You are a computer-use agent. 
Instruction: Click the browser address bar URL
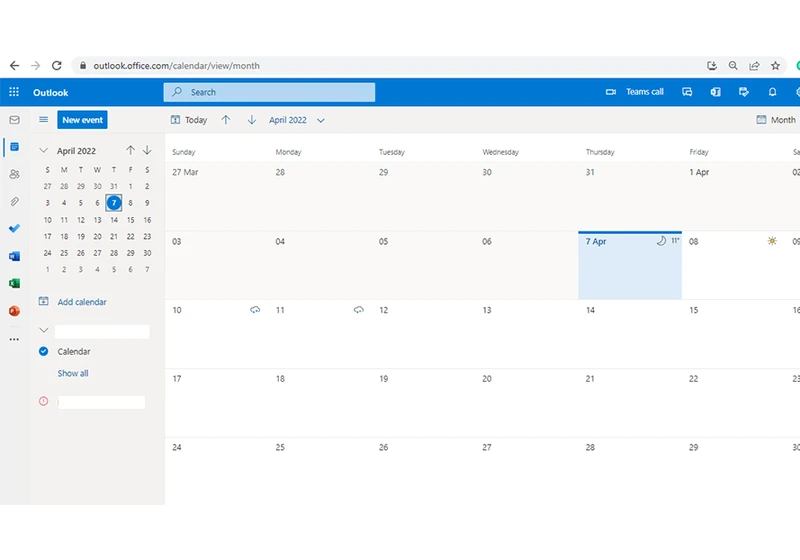pyautogui.click(x=177, y=65)
